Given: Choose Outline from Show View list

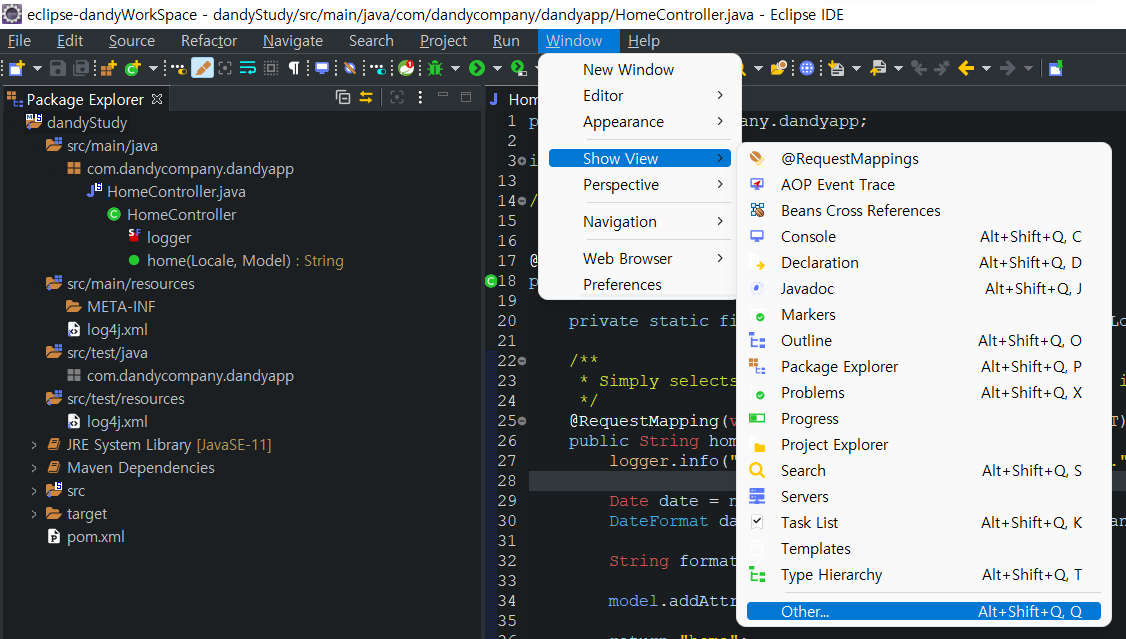Looking at the screenshot, I should pos(923,340).
